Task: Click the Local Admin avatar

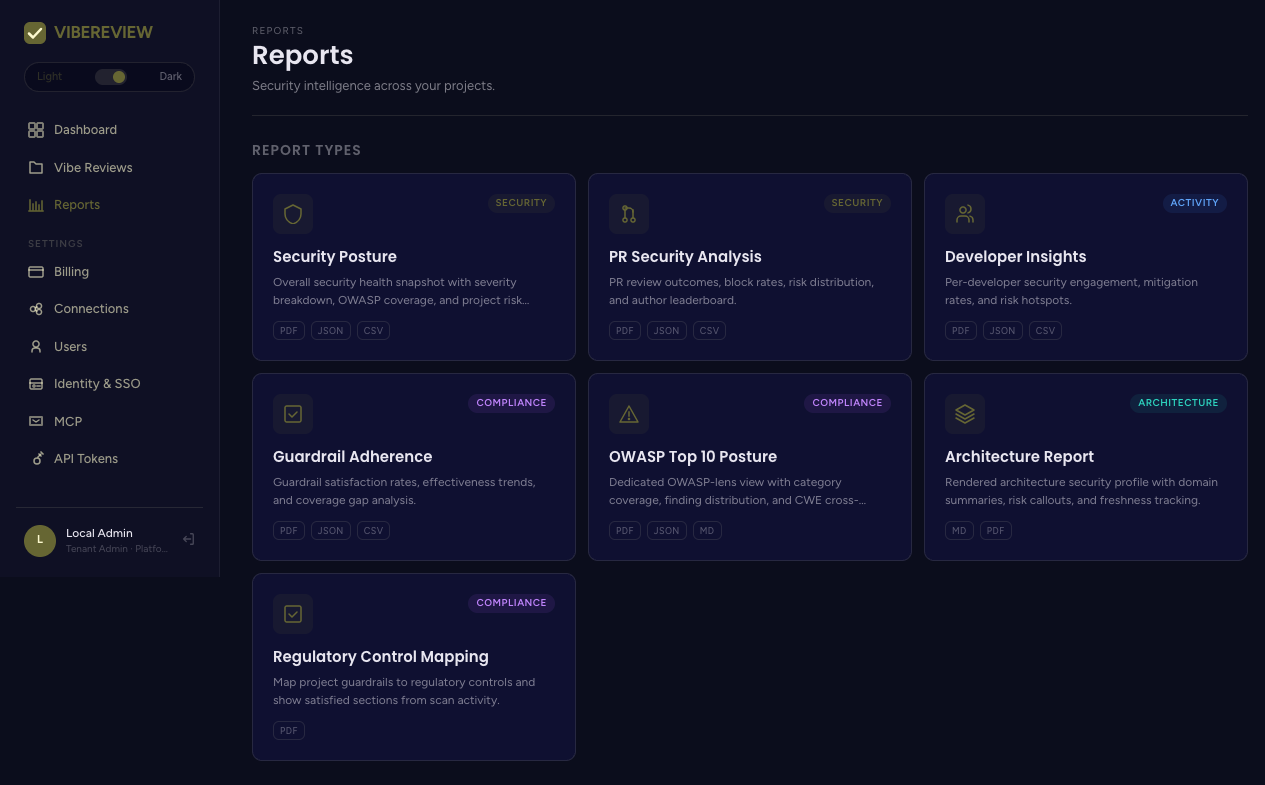Action: 40,540
